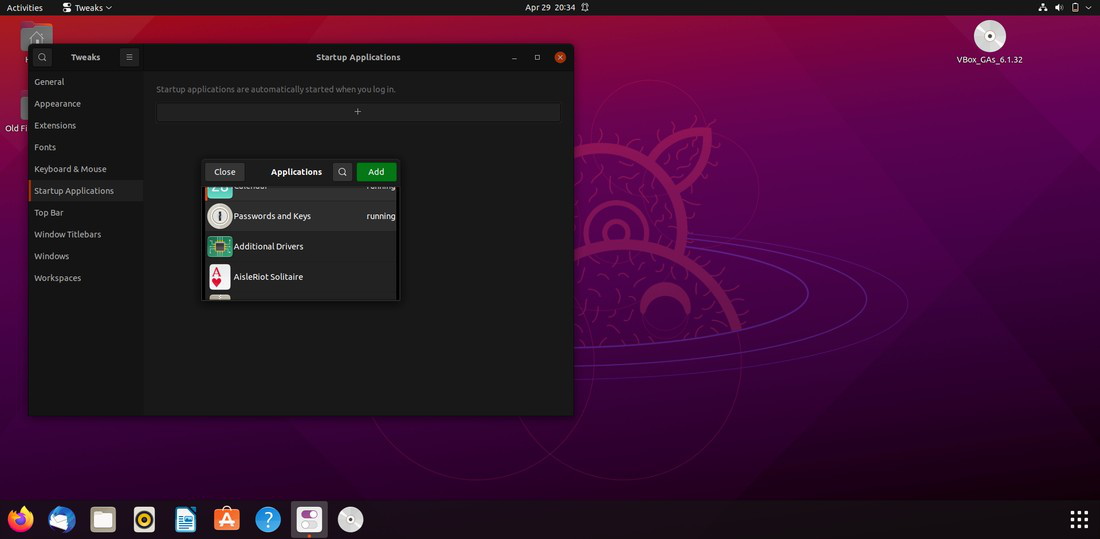The image size is (1100, 539).
Task: Open the Top Bar settings page
Action: click(x=86, y=213)
